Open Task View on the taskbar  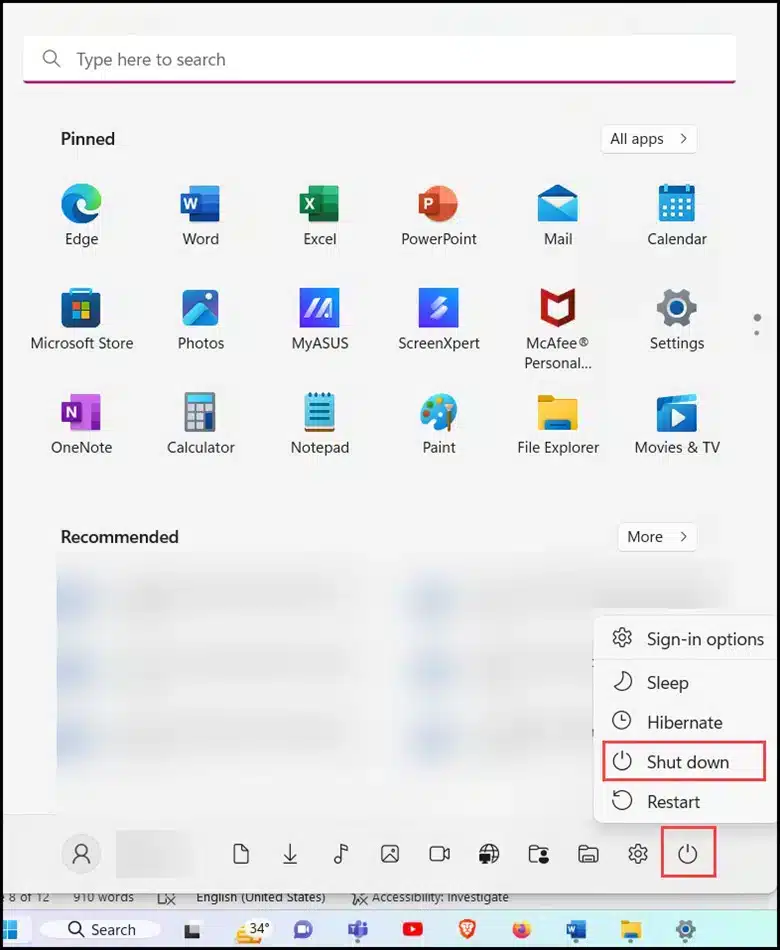coord(193,929)
